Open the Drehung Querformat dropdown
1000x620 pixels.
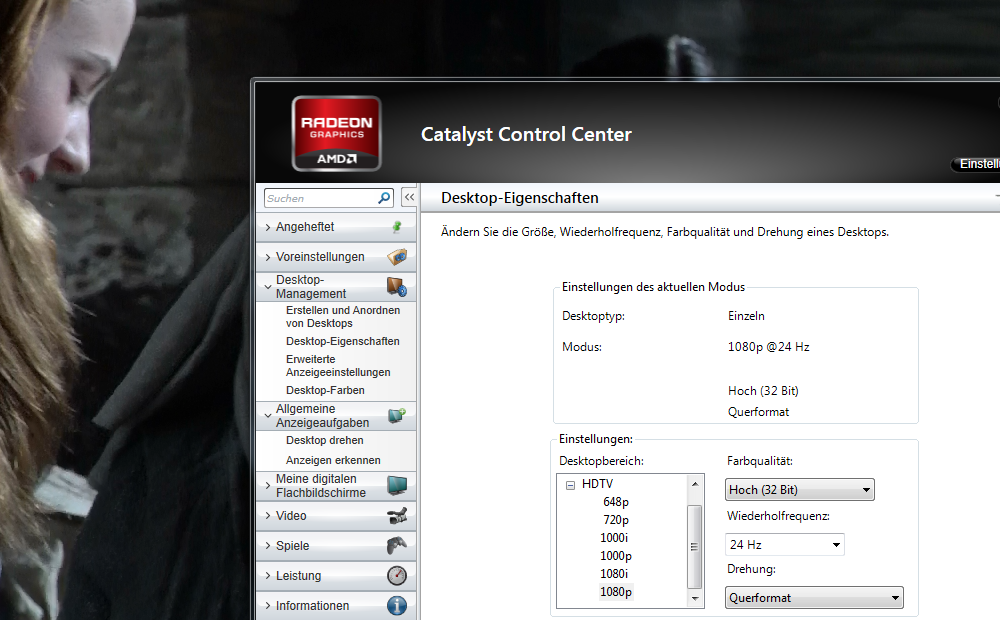[814, 598]
